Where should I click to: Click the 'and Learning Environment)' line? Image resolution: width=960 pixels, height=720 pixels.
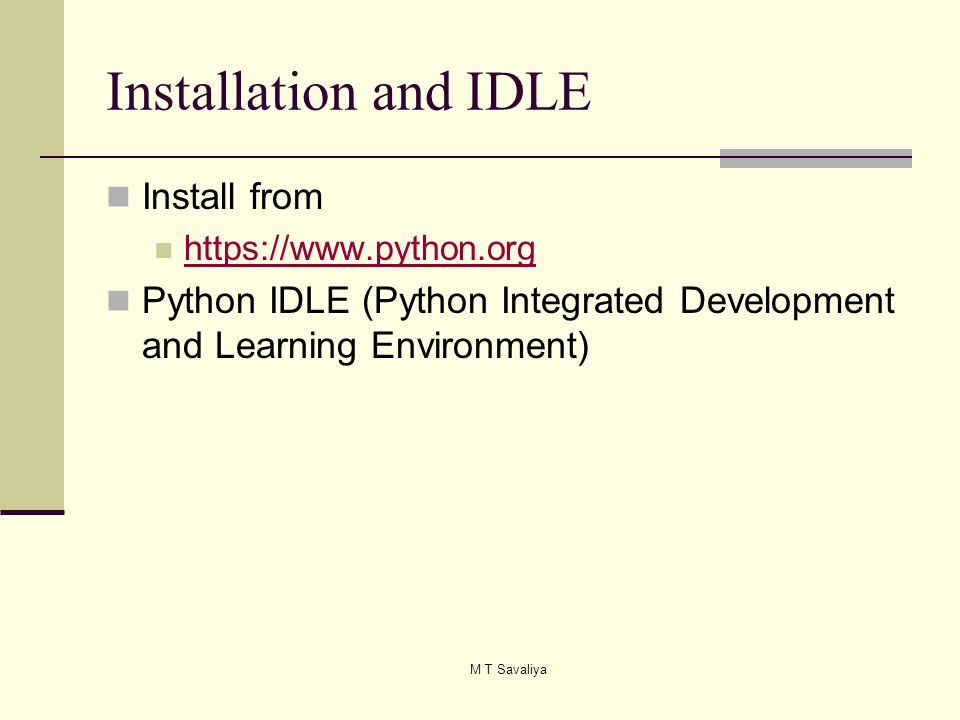(365, 346)
